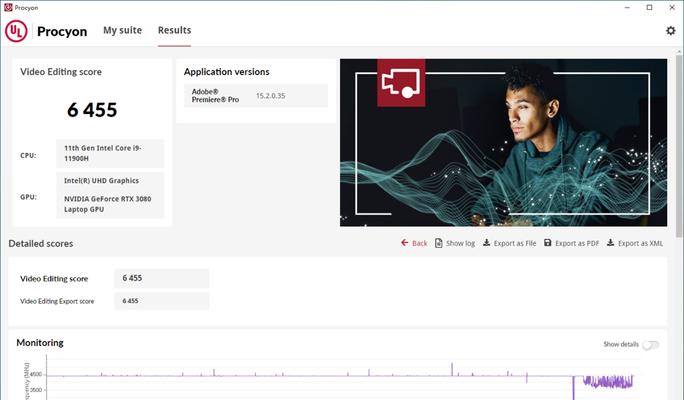Go Back to previous results page
This screenshot has width=684, height=400.
tap(420, 243)
